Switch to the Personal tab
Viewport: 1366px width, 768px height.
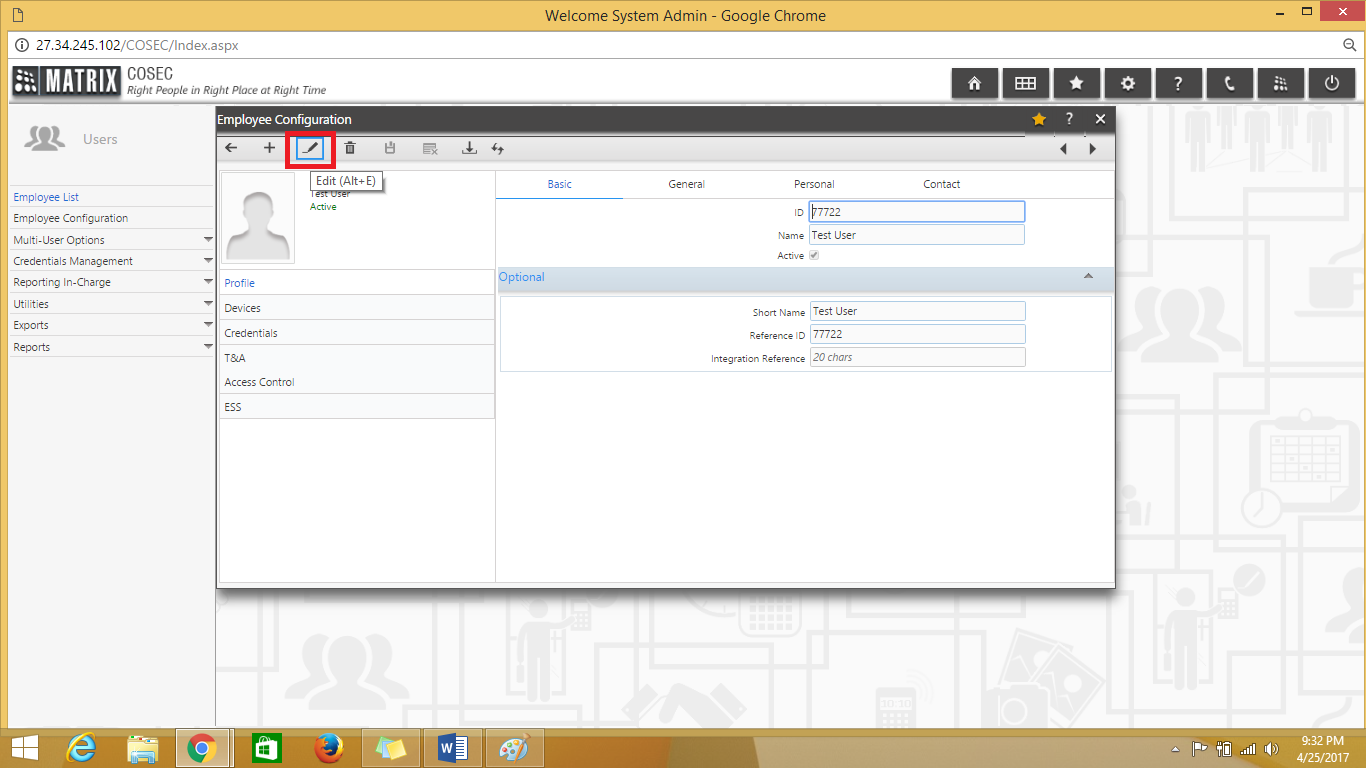tap(814, 184)
